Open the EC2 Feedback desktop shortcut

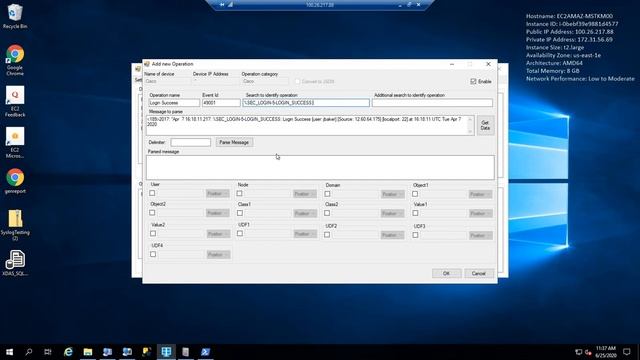pyautogui.click(x=15, y=101)
